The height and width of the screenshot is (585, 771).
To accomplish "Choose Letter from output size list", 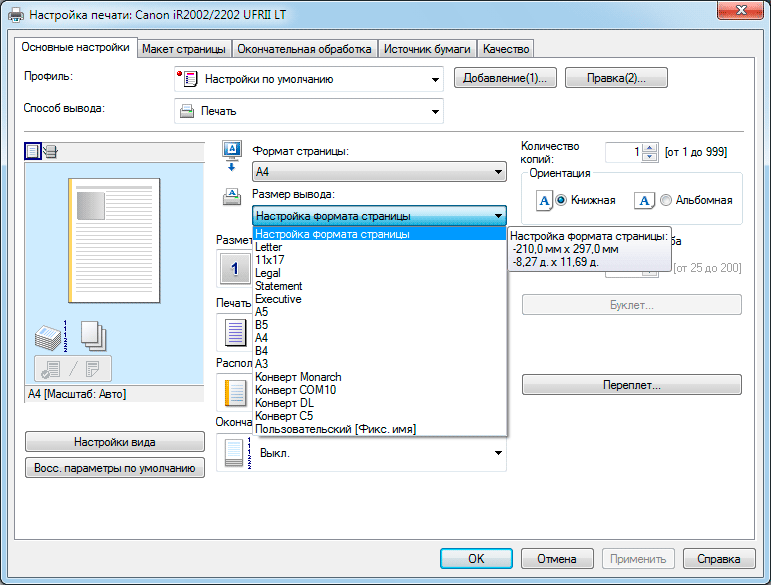I will click(380, 247).
